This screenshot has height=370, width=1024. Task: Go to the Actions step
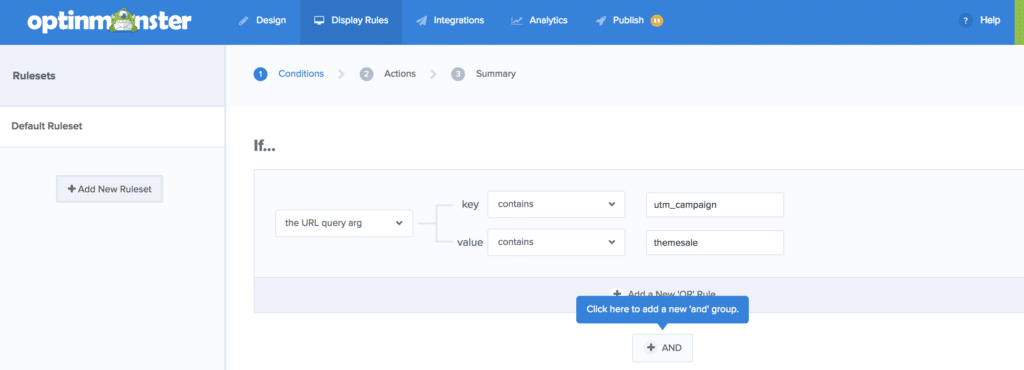tap(400, 74)
